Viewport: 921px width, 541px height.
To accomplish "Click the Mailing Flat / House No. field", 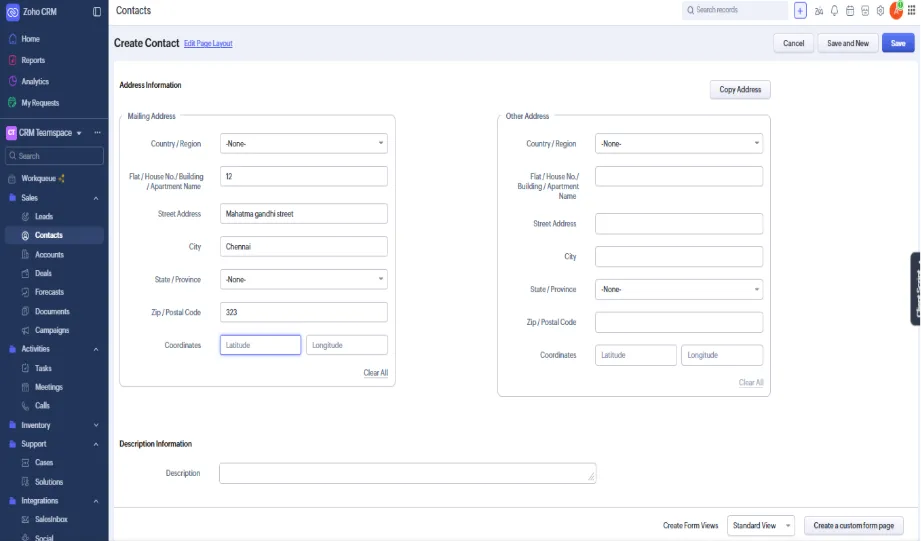I will point(304,176).
